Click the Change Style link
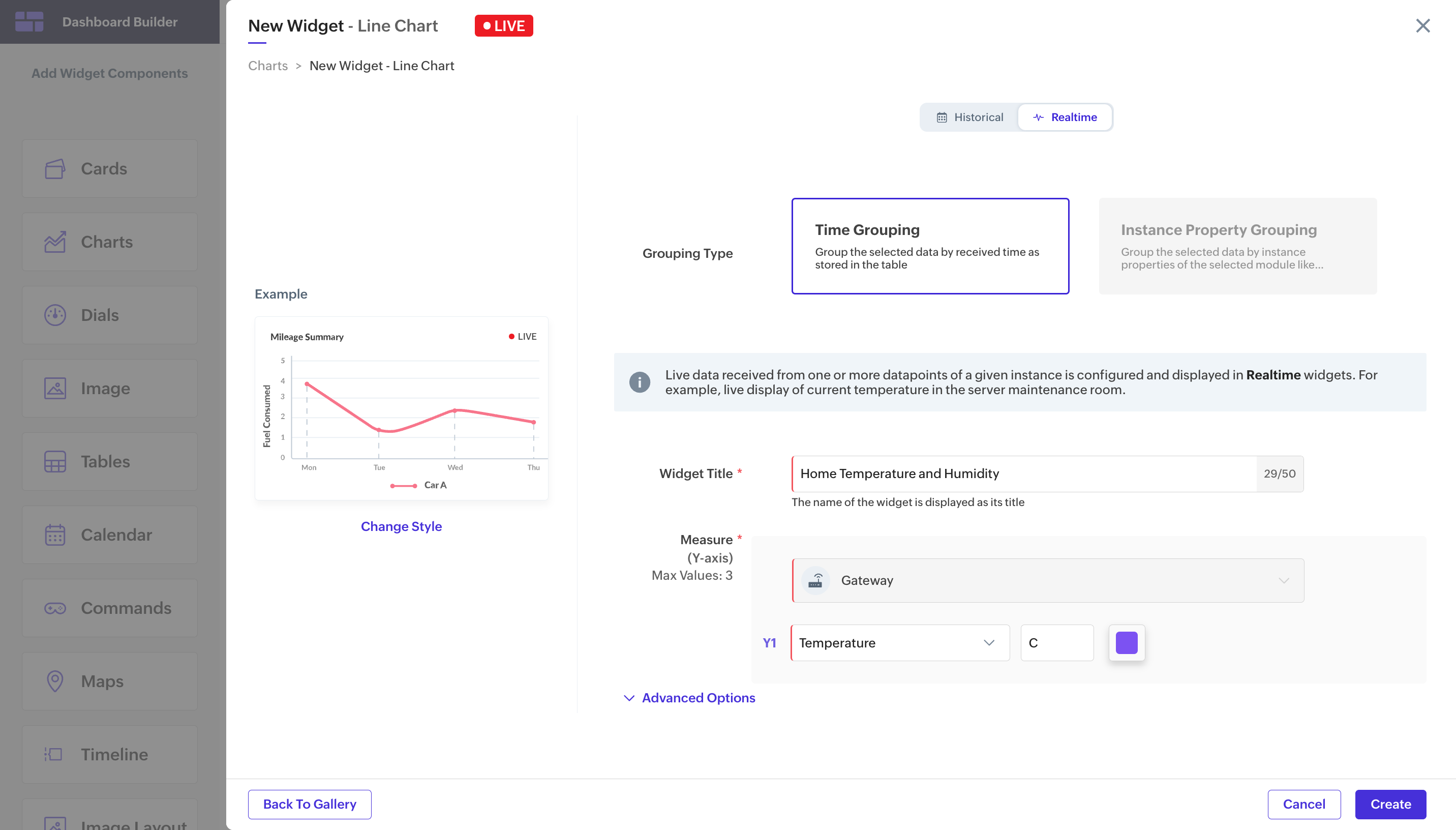Image resolution: width=1456 pixels, height=830 pixels. pos(401,526)
